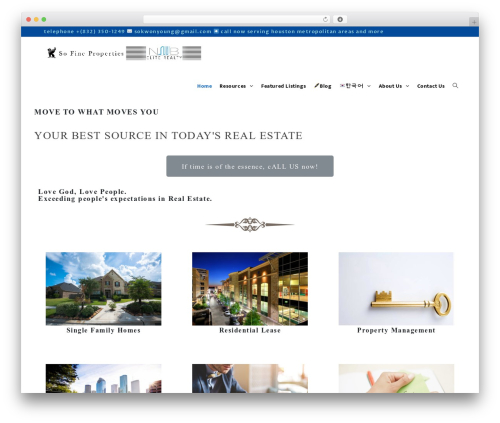Open the night-time apartment building thumbnail

click(250, 289)
